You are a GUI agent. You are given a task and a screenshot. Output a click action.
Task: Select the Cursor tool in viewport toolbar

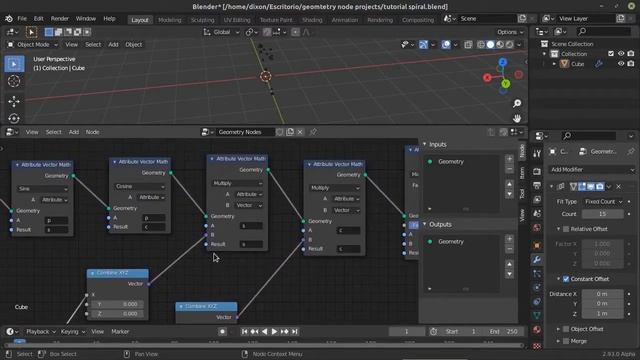click(14, 82)
